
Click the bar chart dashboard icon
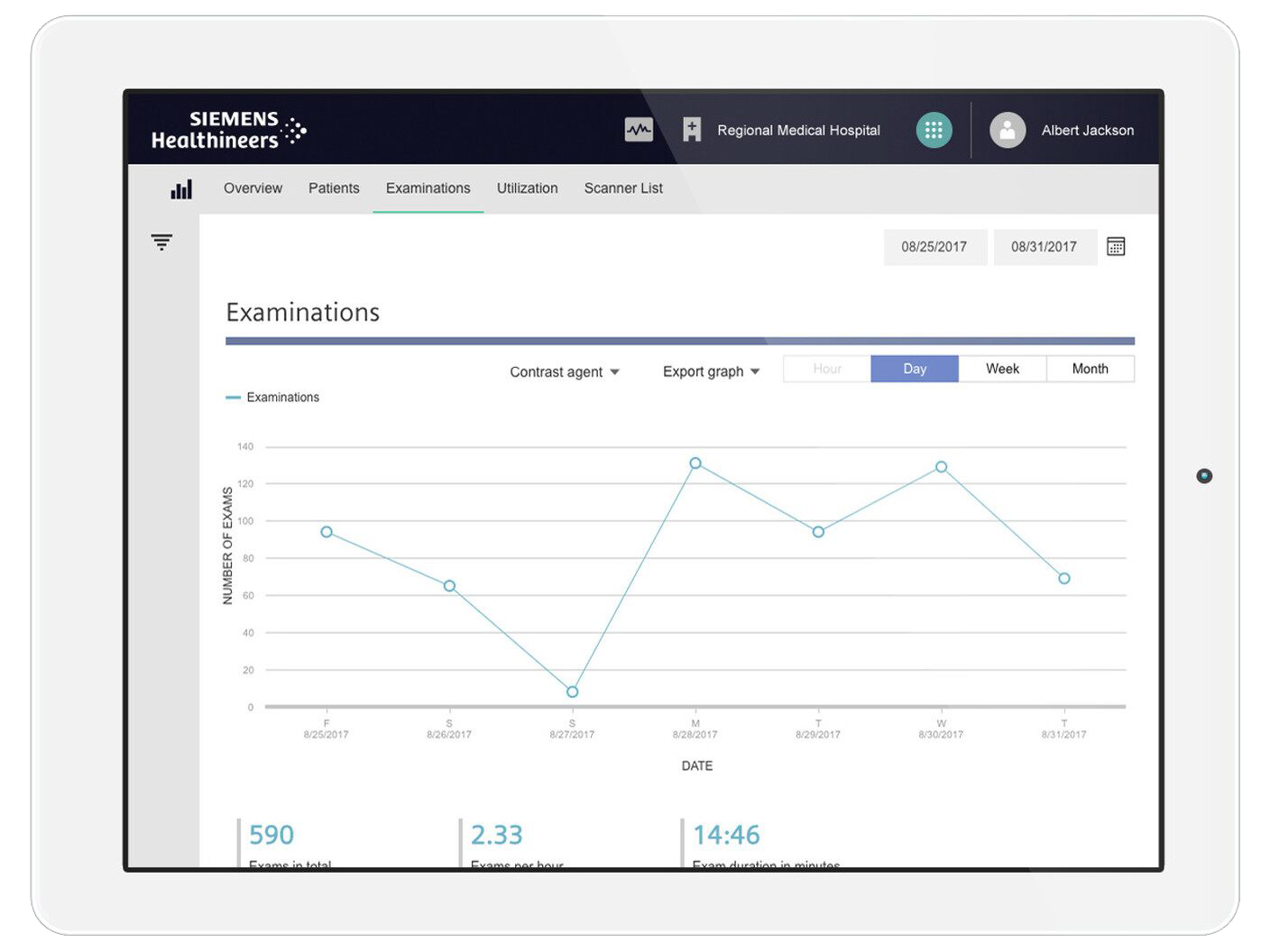coord(181,188)
